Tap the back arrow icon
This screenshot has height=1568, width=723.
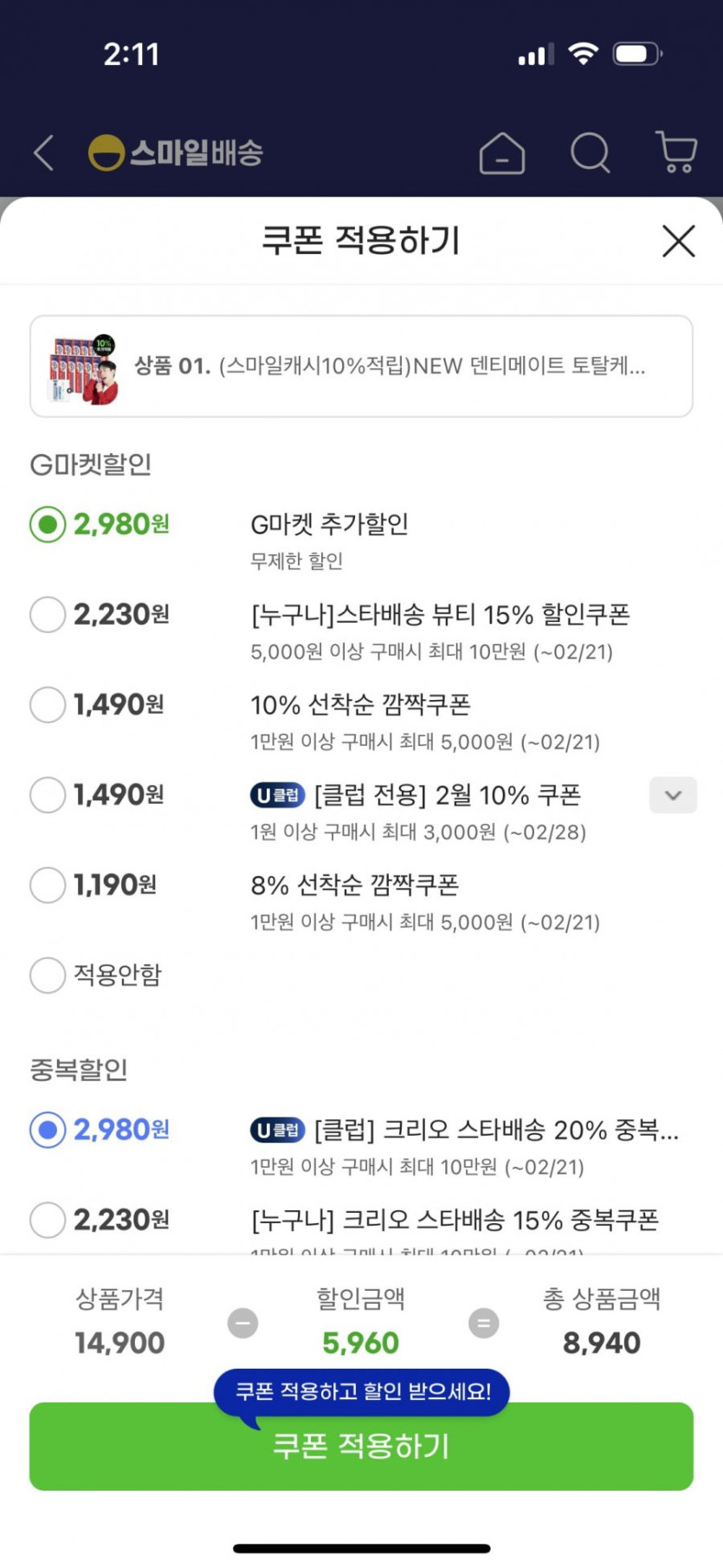[44, 153]
